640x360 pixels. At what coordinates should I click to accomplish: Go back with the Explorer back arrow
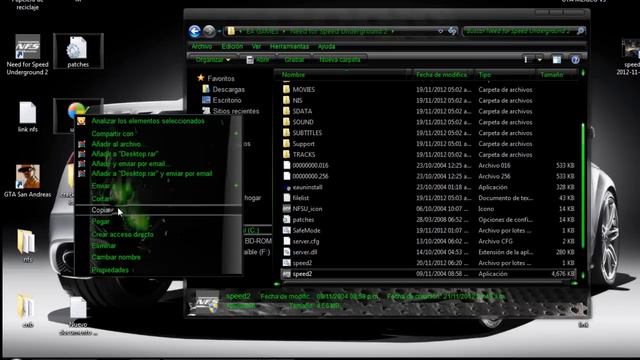[195, 31]
